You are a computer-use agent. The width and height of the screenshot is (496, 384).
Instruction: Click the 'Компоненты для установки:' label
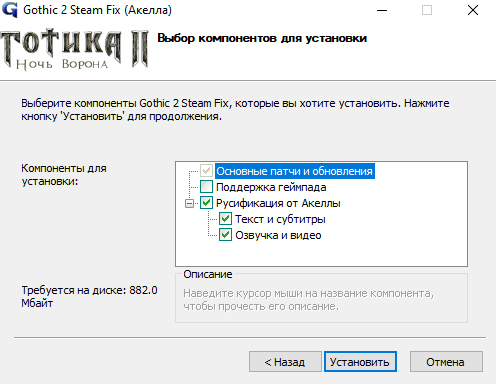[x=64, y=175]
